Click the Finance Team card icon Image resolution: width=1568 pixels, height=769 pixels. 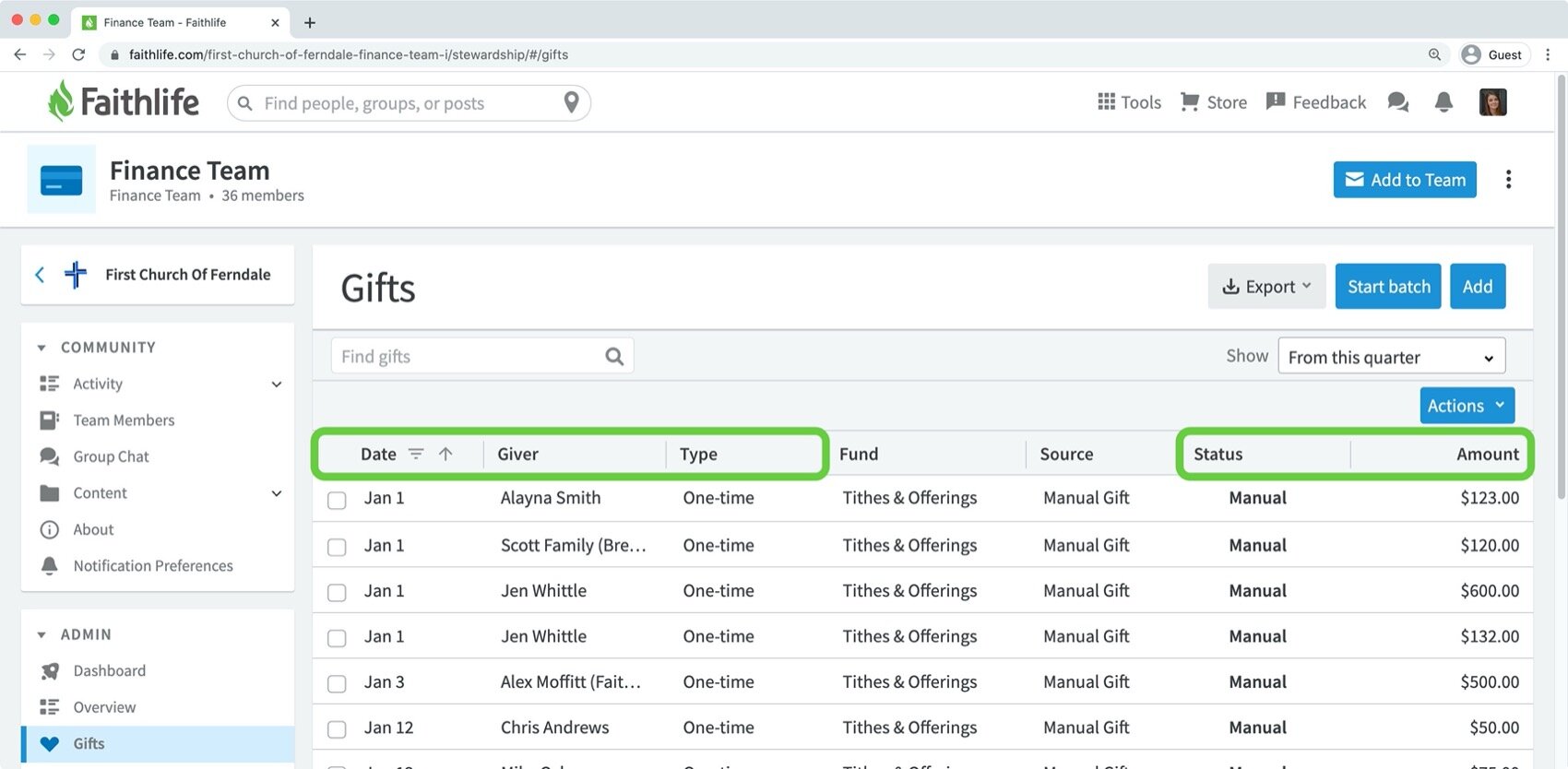point(62,180)
